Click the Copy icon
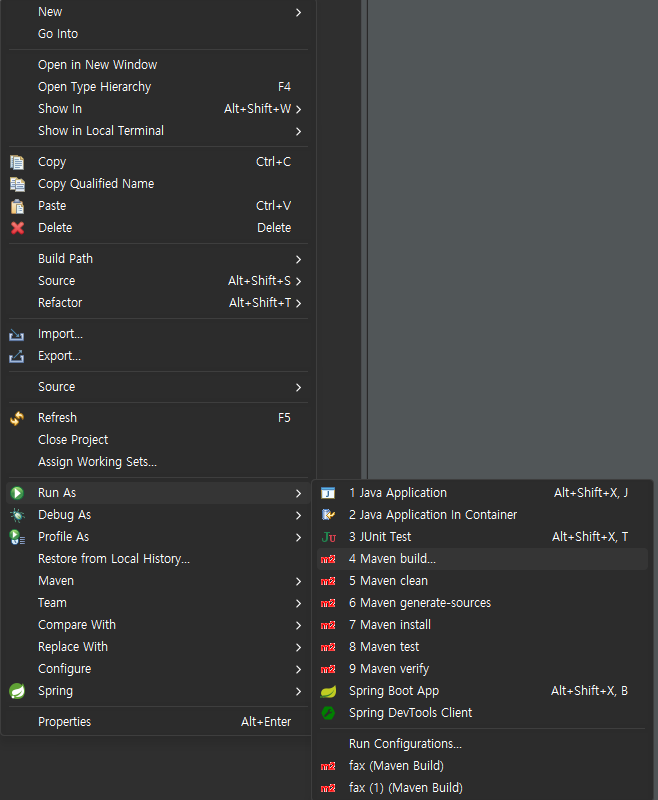The width and height of the screenshot is (658, 800). 17,162
